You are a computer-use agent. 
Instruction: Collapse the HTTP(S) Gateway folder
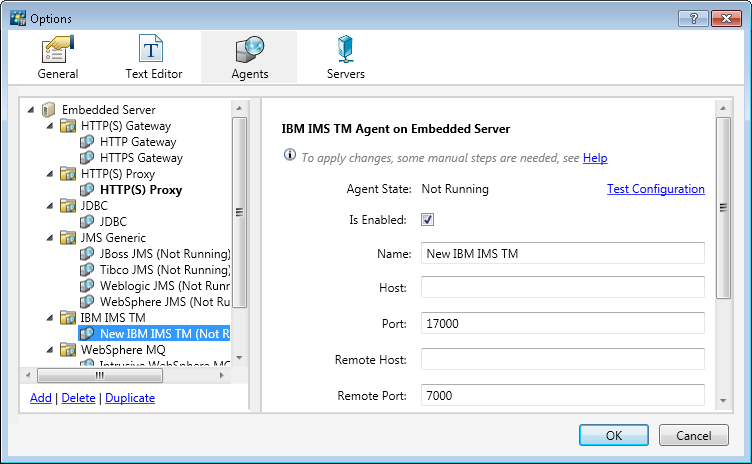click(x=50, y=126)
